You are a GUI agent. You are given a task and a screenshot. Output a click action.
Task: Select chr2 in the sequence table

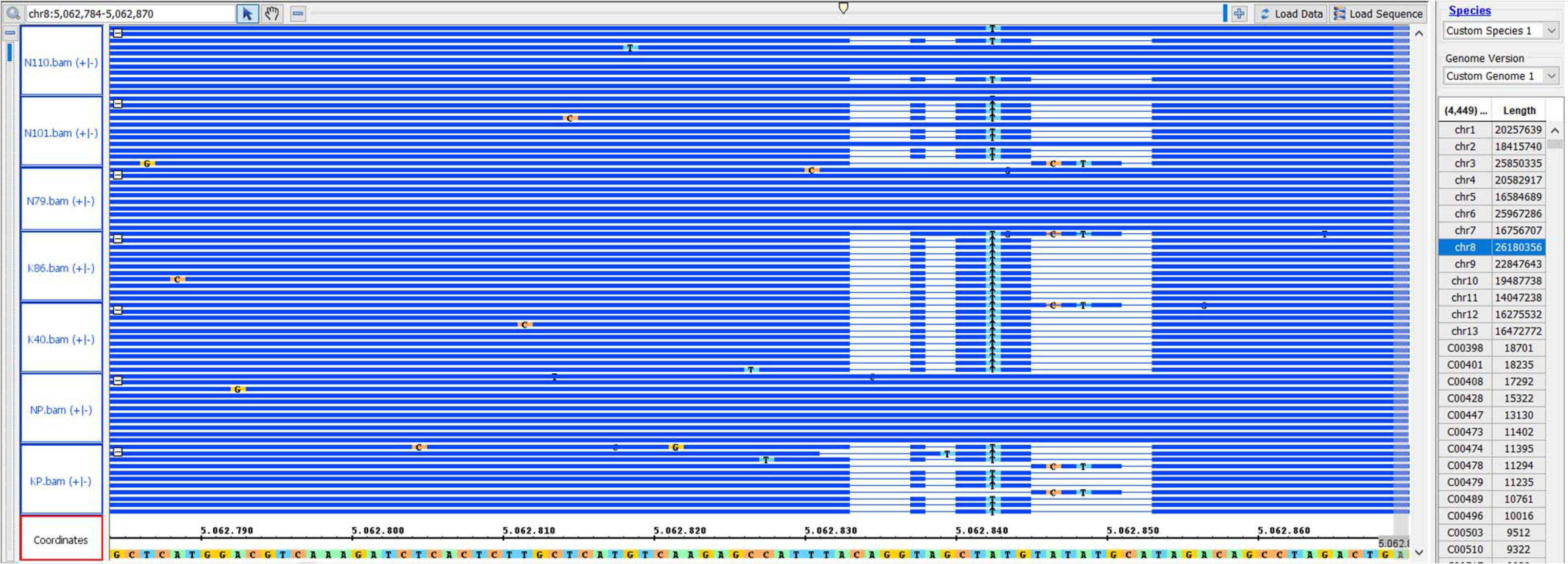[1465, 146]
